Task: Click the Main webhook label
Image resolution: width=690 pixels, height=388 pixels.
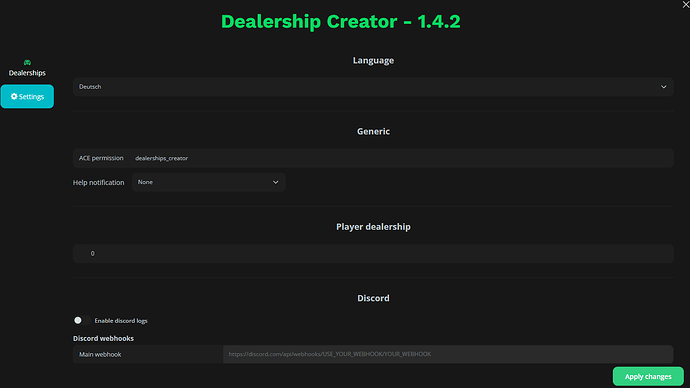Action: click(x=100, y=354)
